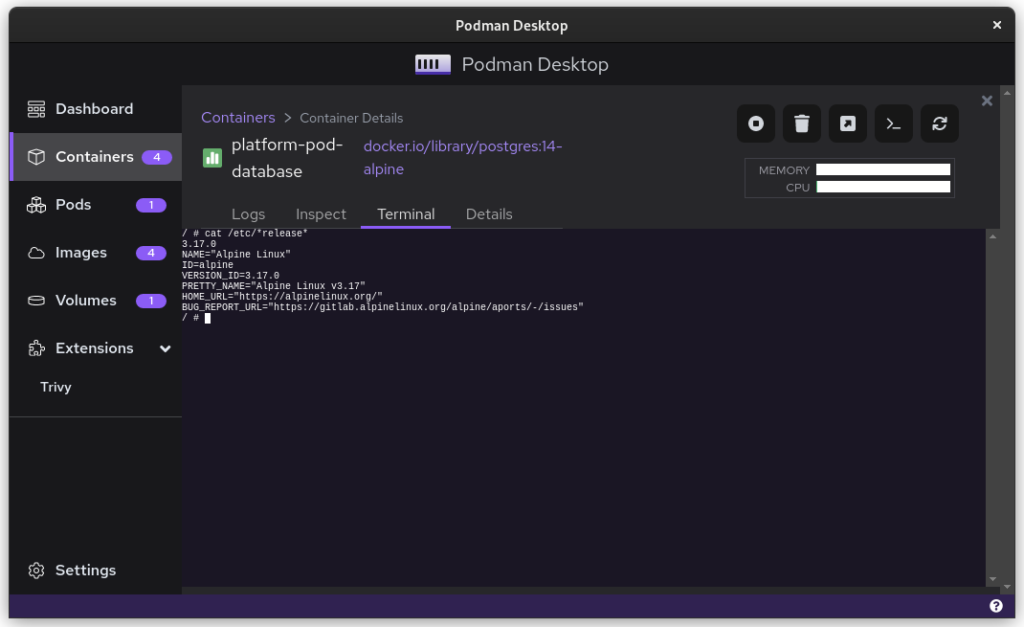The image size is (1024, 627).
Task: Open a terminal session for the container
Action: pyautogui.click(x=893, y=123)
